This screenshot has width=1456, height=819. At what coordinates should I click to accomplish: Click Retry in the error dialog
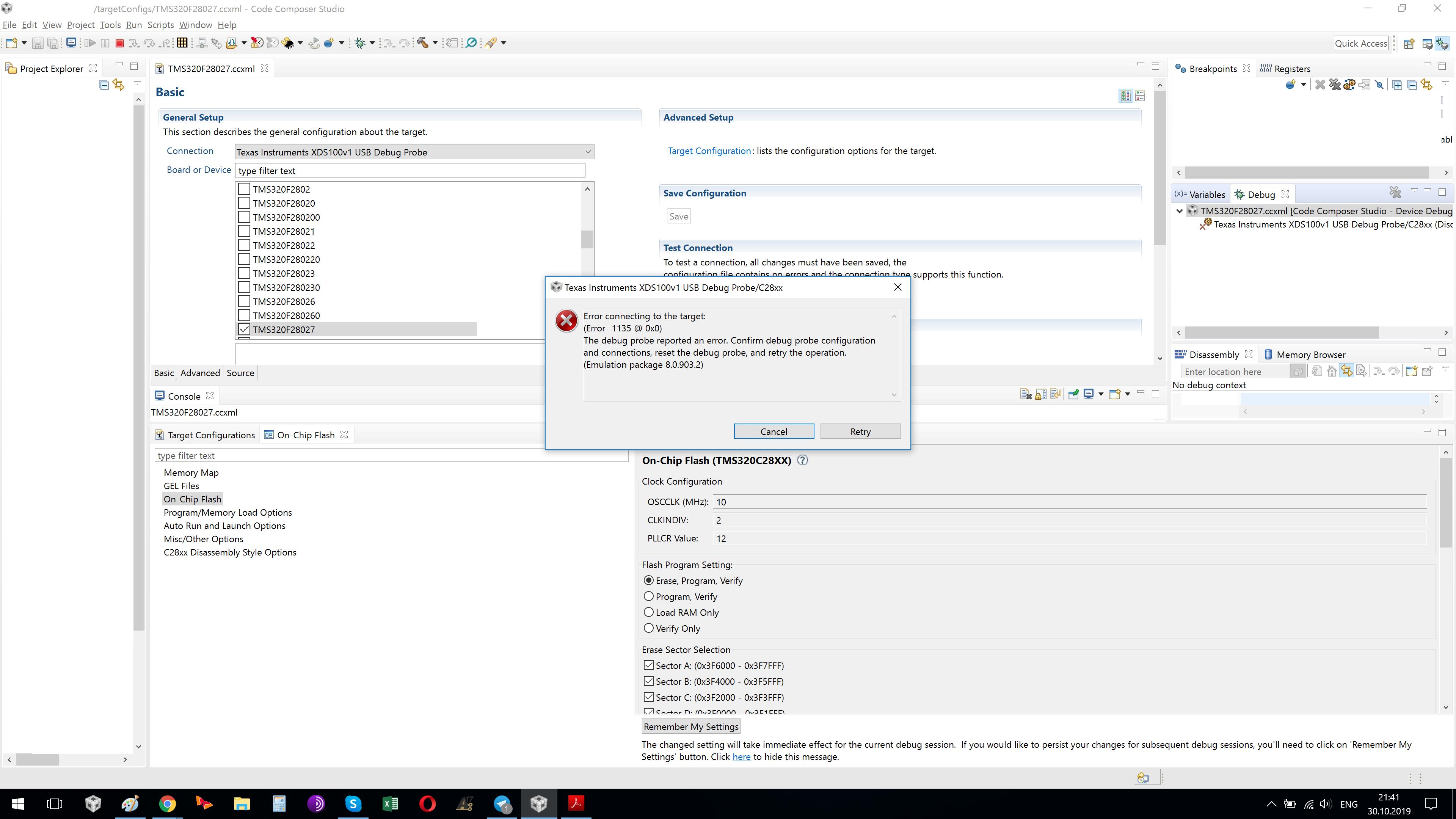tap(860, 431)
